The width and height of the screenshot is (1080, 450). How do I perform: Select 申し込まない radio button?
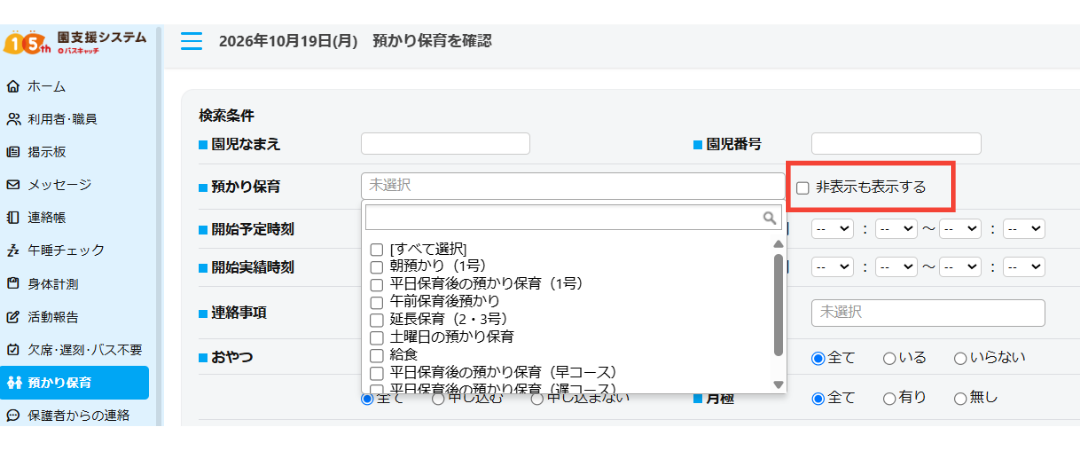537,399
